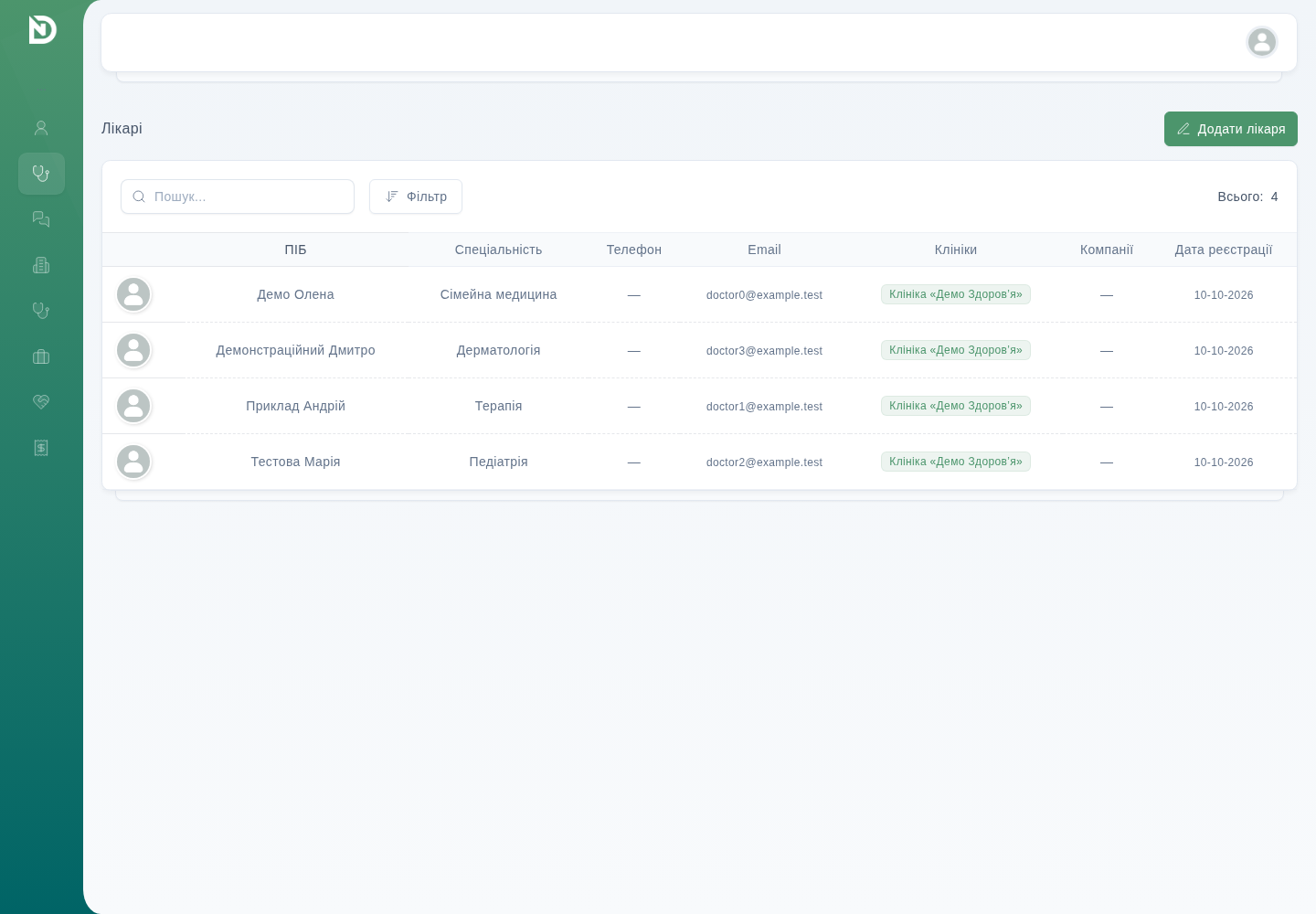The height and width of the screenshot is (914, 1316).
Task: Click the "Клініки" column header
Action: [x=956, y=250]
